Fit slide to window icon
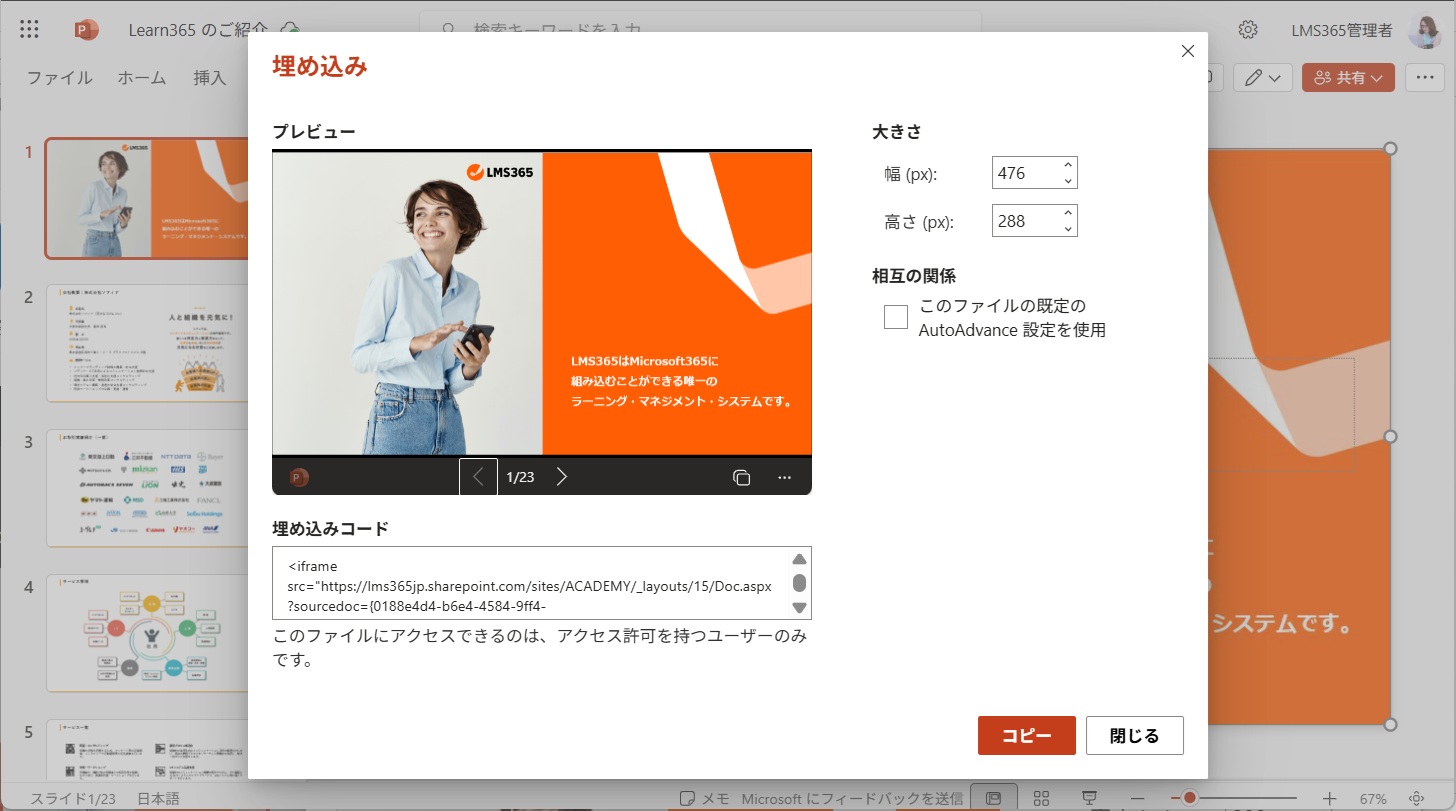The width and height of the screenshot is (1456, 811). tap(1417, 798)
